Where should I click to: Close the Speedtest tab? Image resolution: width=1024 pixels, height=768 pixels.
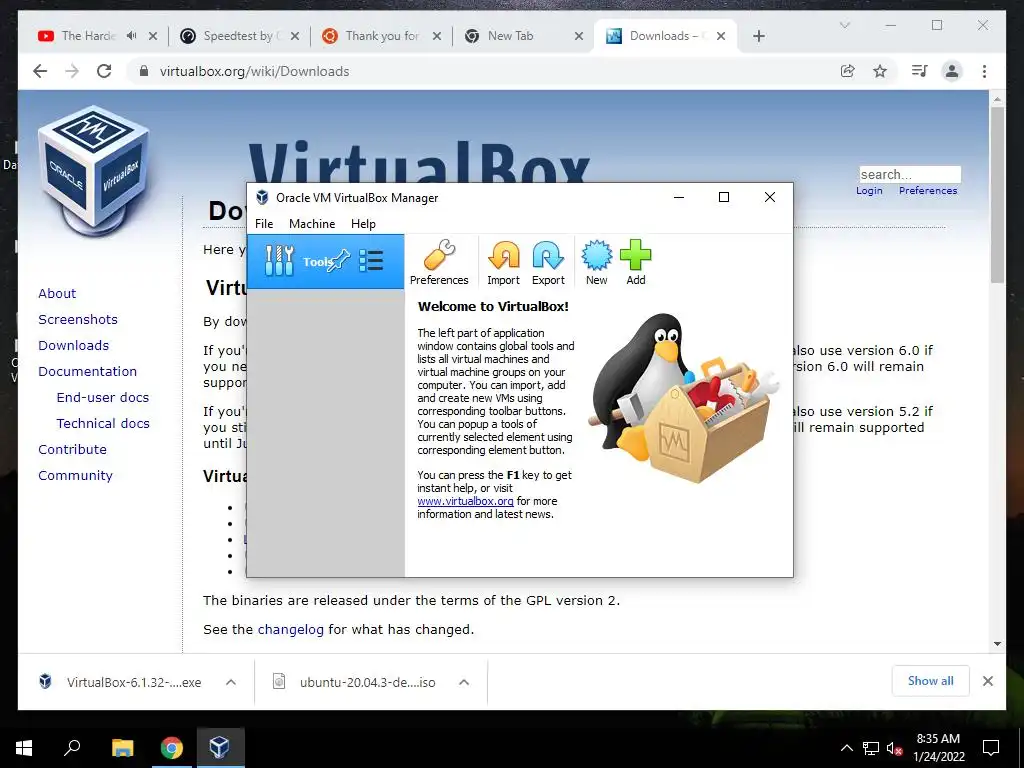[x=295, y=36]
